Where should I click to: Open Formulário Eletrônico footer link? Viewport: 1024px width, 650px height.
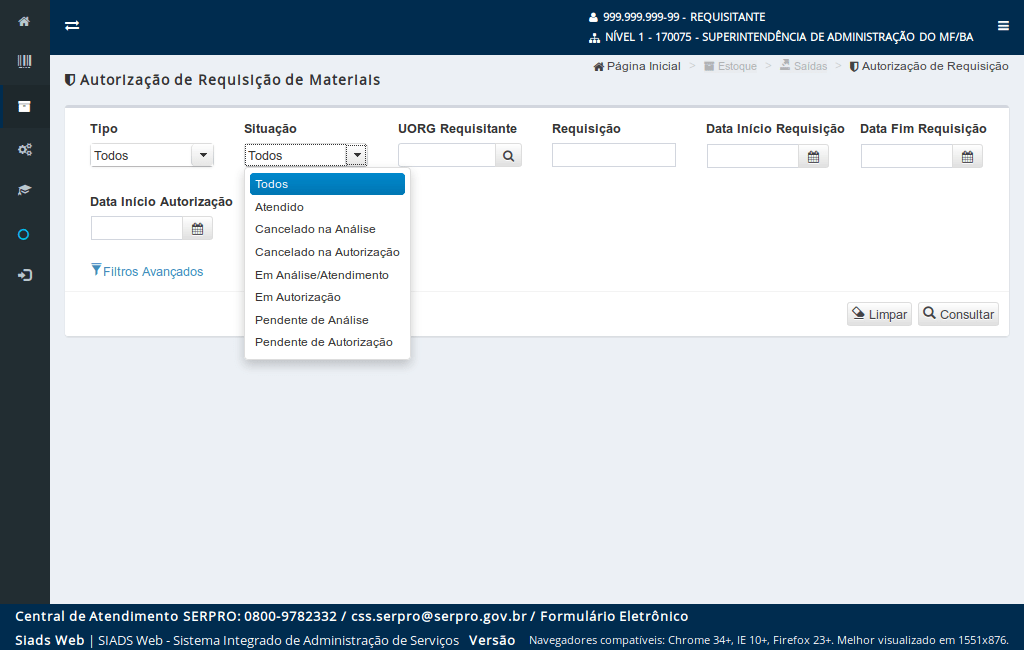[614, 616]
